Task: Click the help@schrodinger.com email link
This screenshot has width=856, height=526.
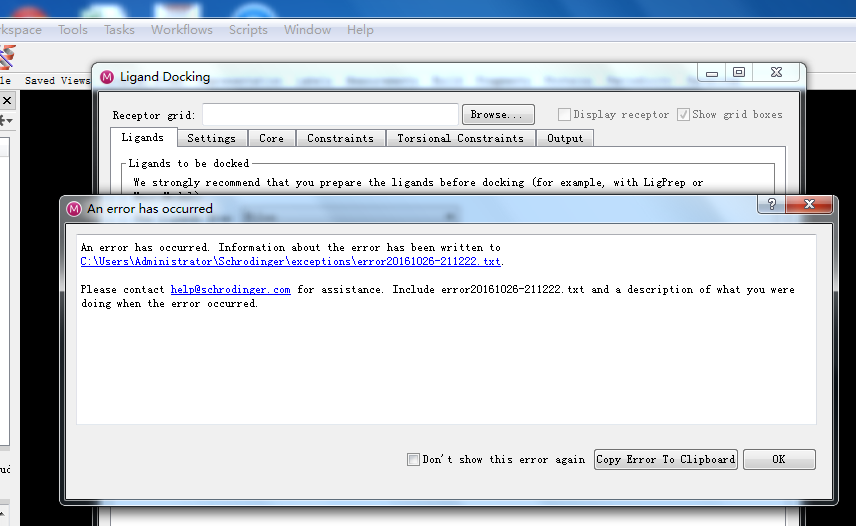Action: [230, 290]
